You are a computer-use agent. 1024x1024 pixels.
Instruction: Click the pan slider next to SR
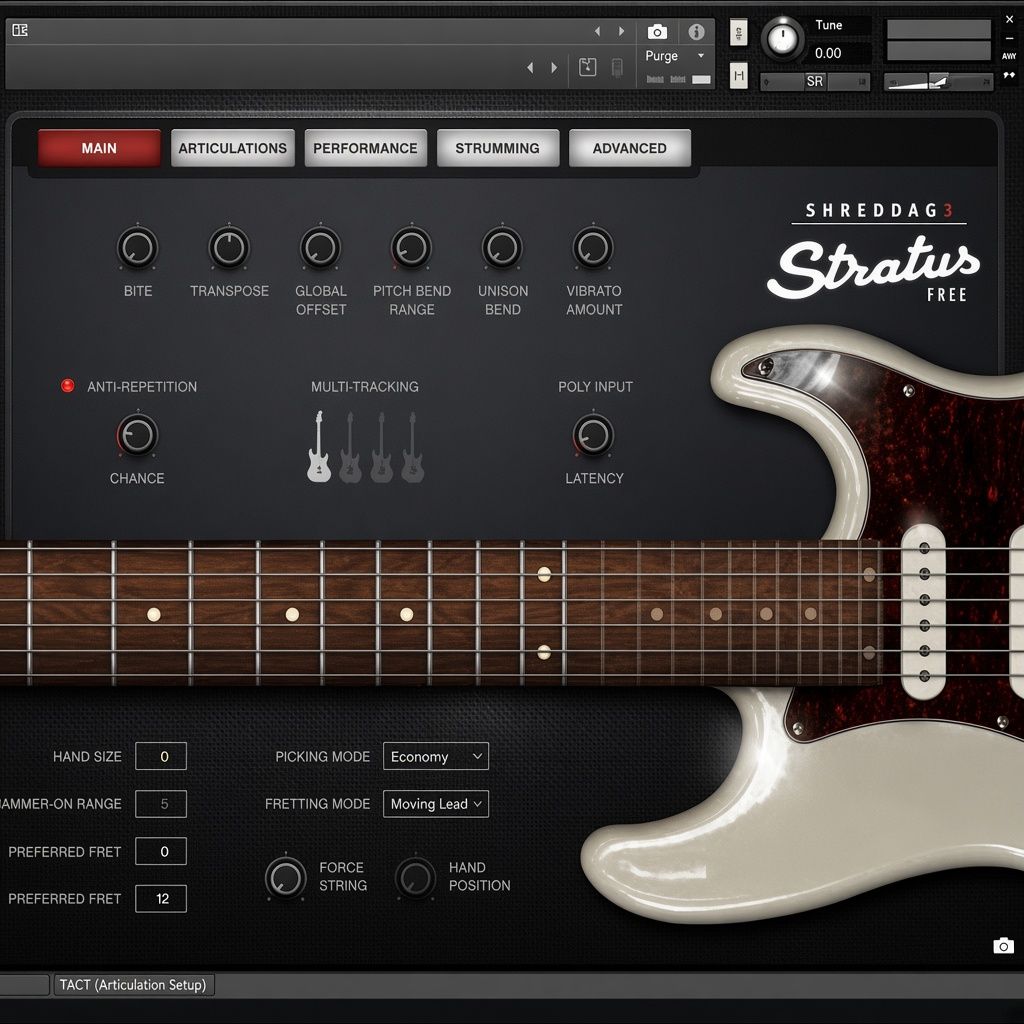point(815,82)
